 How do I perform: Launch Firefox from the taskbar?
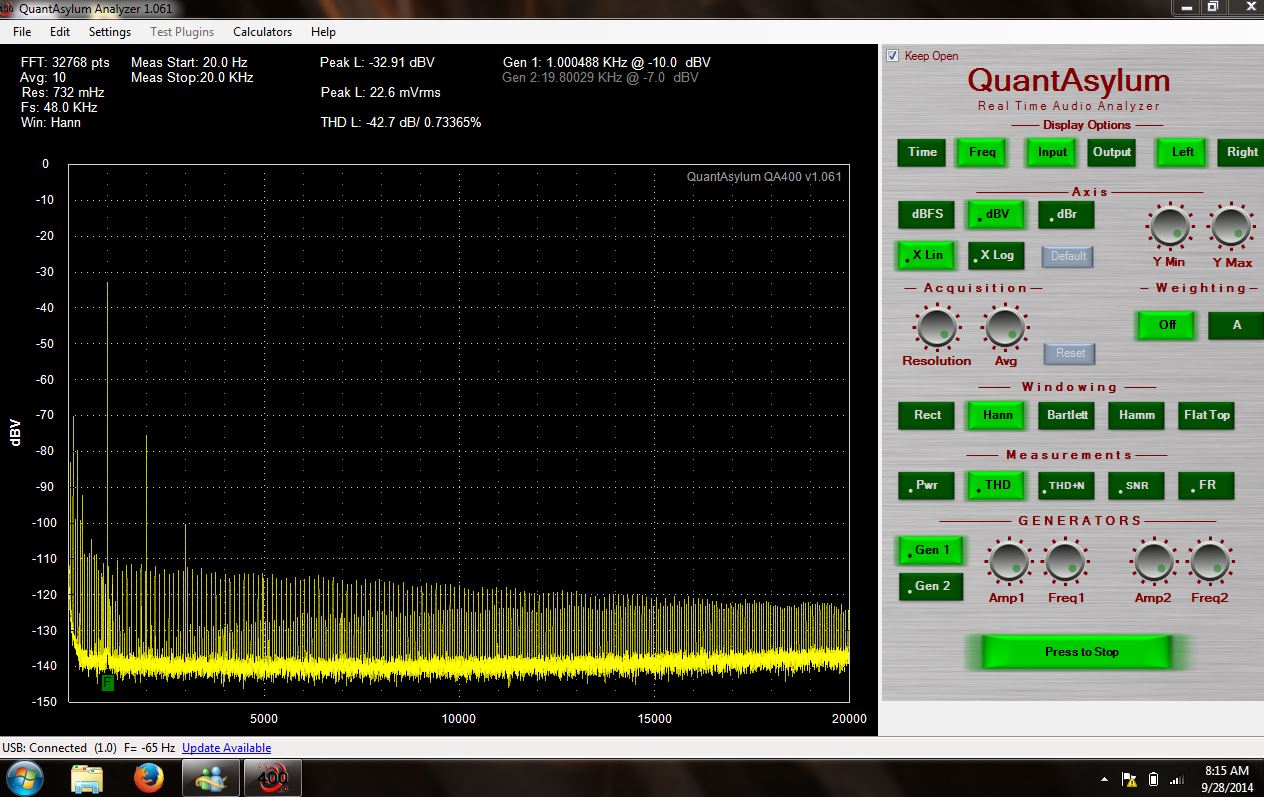[x=148, y=777]
